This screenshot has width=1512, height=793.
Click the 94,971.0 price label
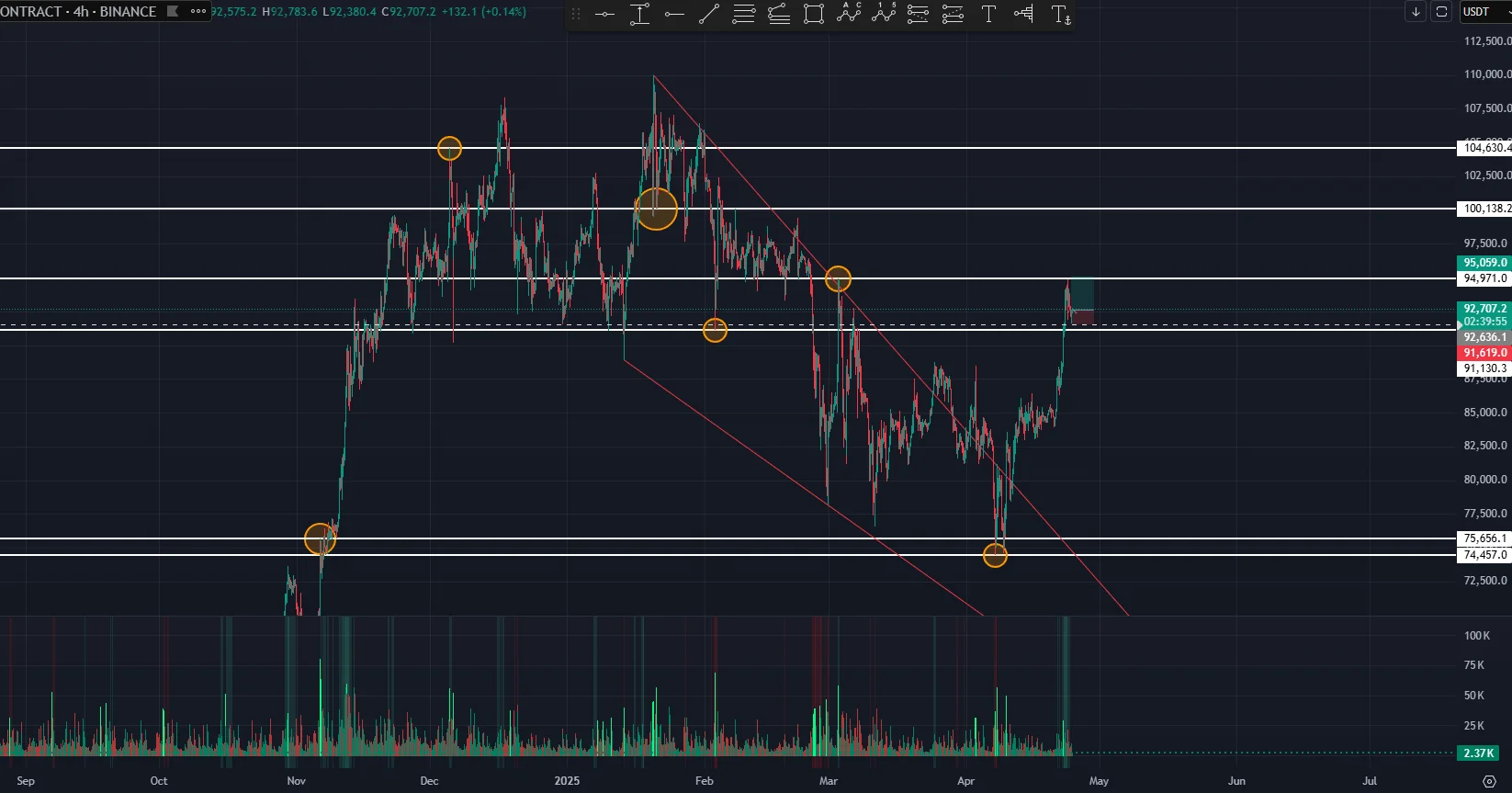tap(1484, 278)
